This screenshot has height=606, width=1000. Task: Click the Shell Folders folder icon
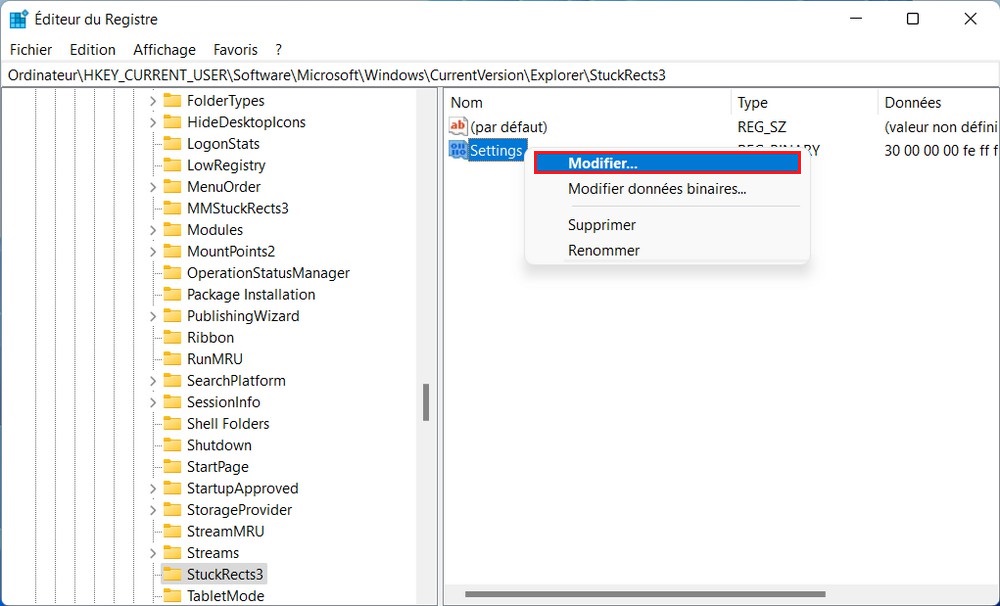pos(172,424)
